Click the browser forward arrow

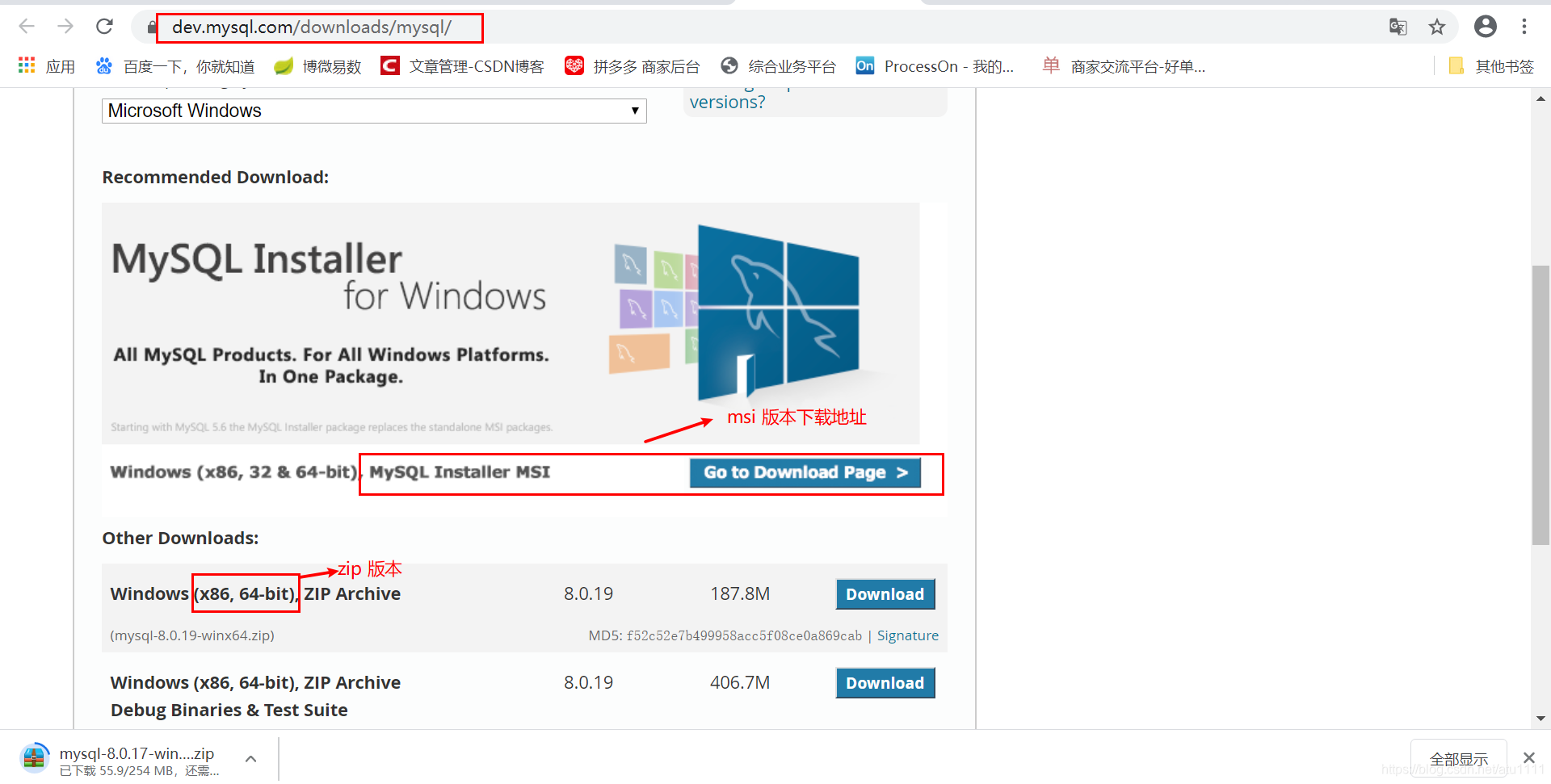(x=65, y=27)
